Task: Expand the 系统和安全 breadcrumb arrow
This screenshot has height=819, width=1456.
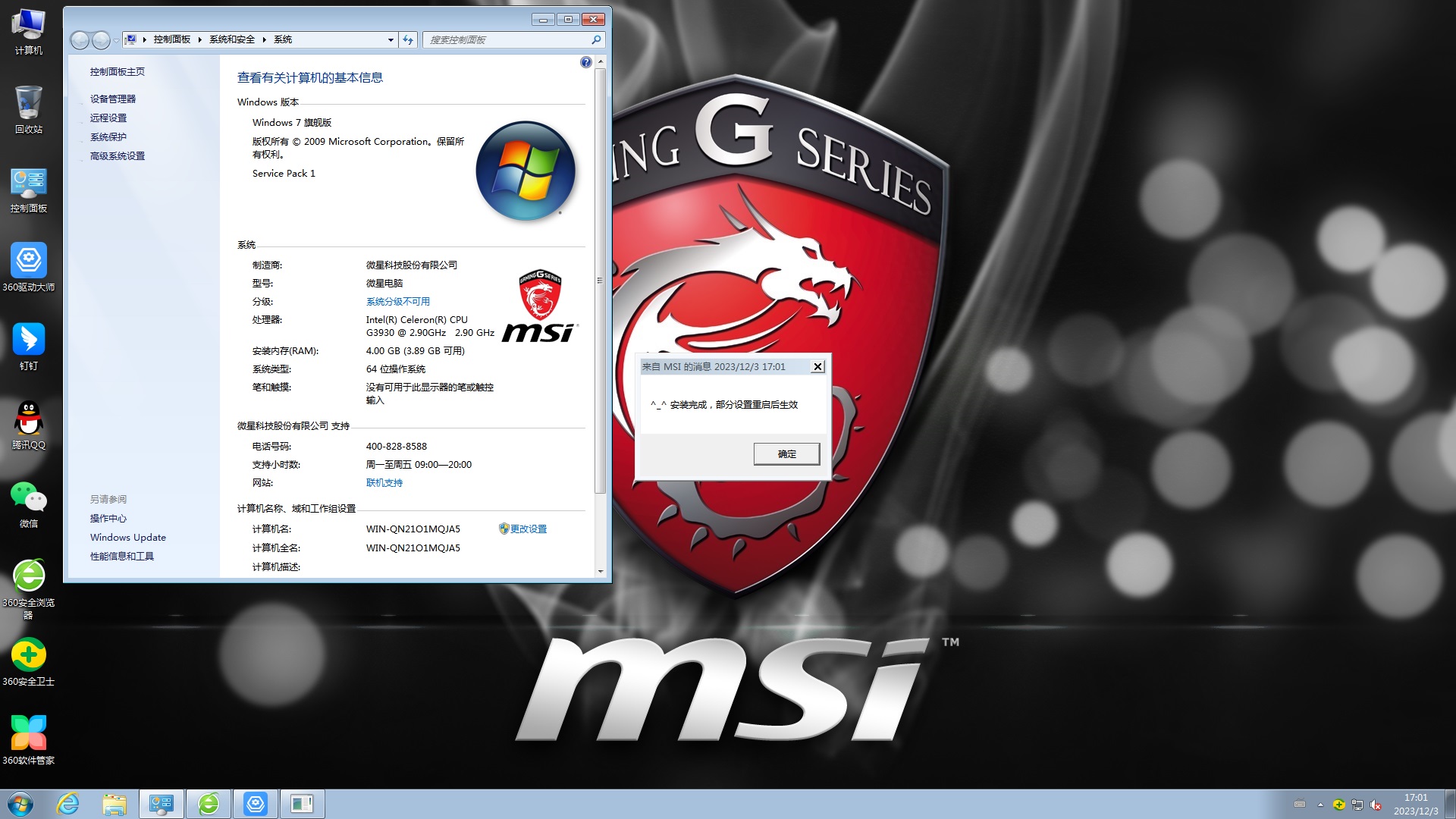Action: click(264, 39)
